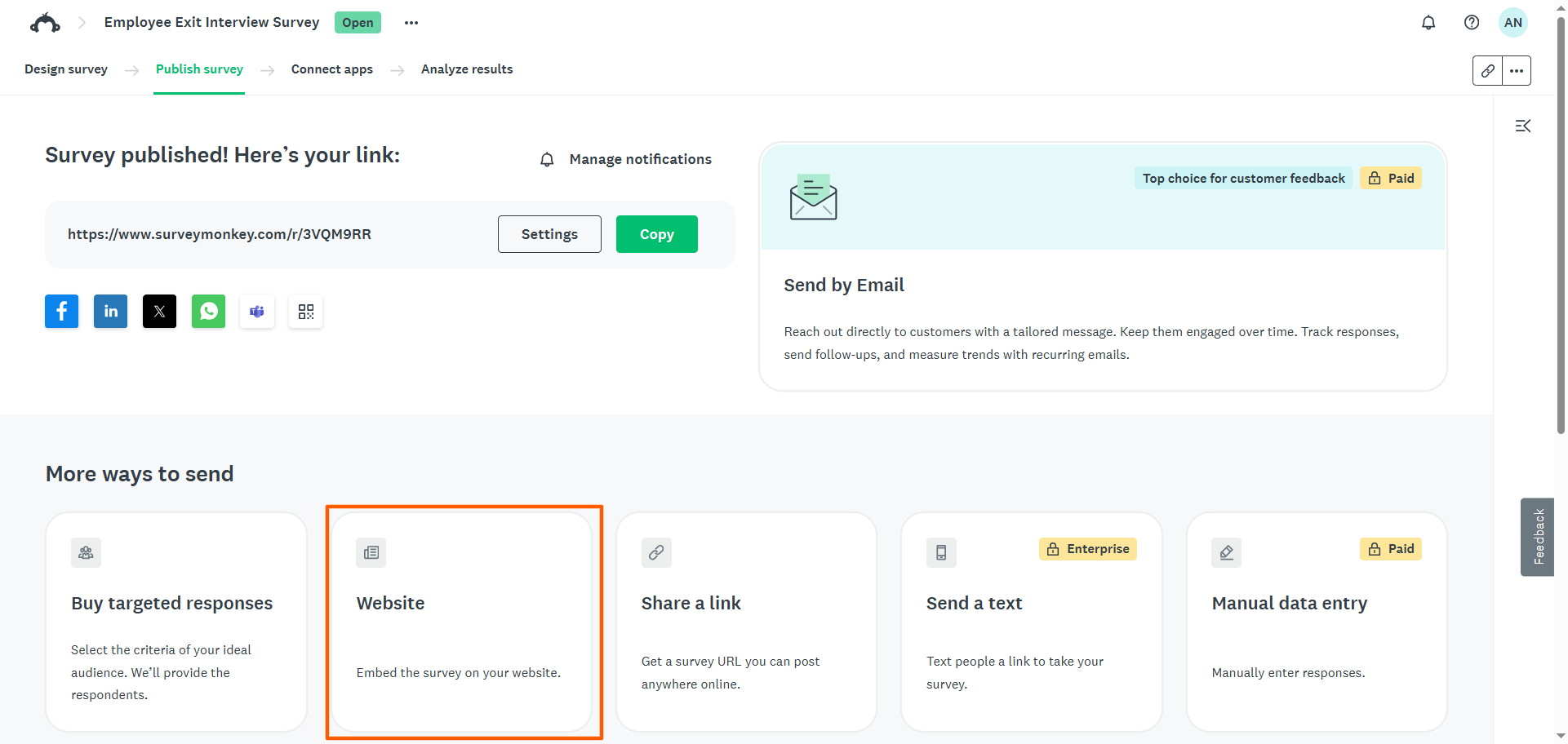1568x744 pixels.
Task: Select the Send a text title
Action: pos(975,604)
